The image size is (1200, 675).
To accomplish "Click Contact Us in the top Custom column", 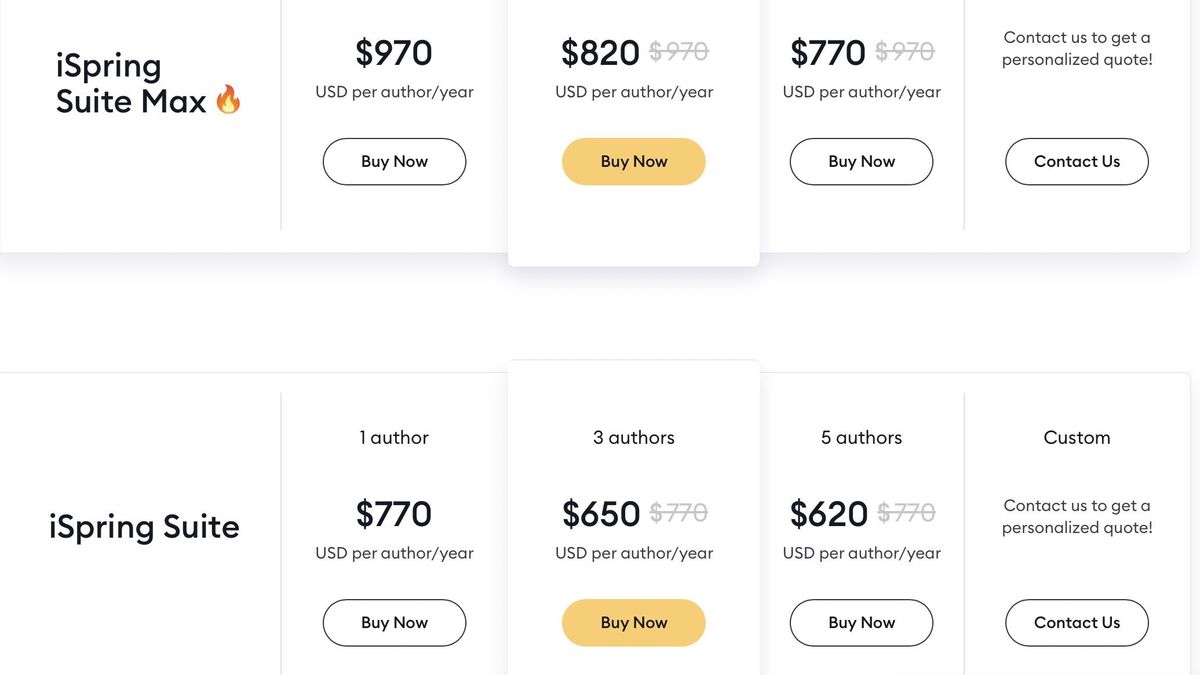I will pyautogui.click(x=1076, y=161).
